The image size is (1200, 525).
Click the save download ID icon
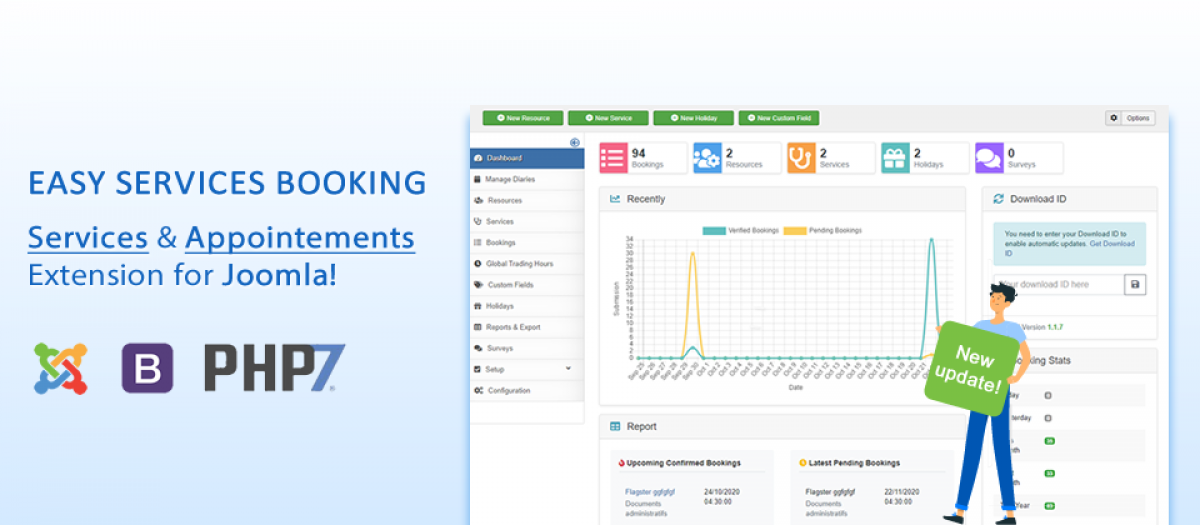coord(1135,285)
